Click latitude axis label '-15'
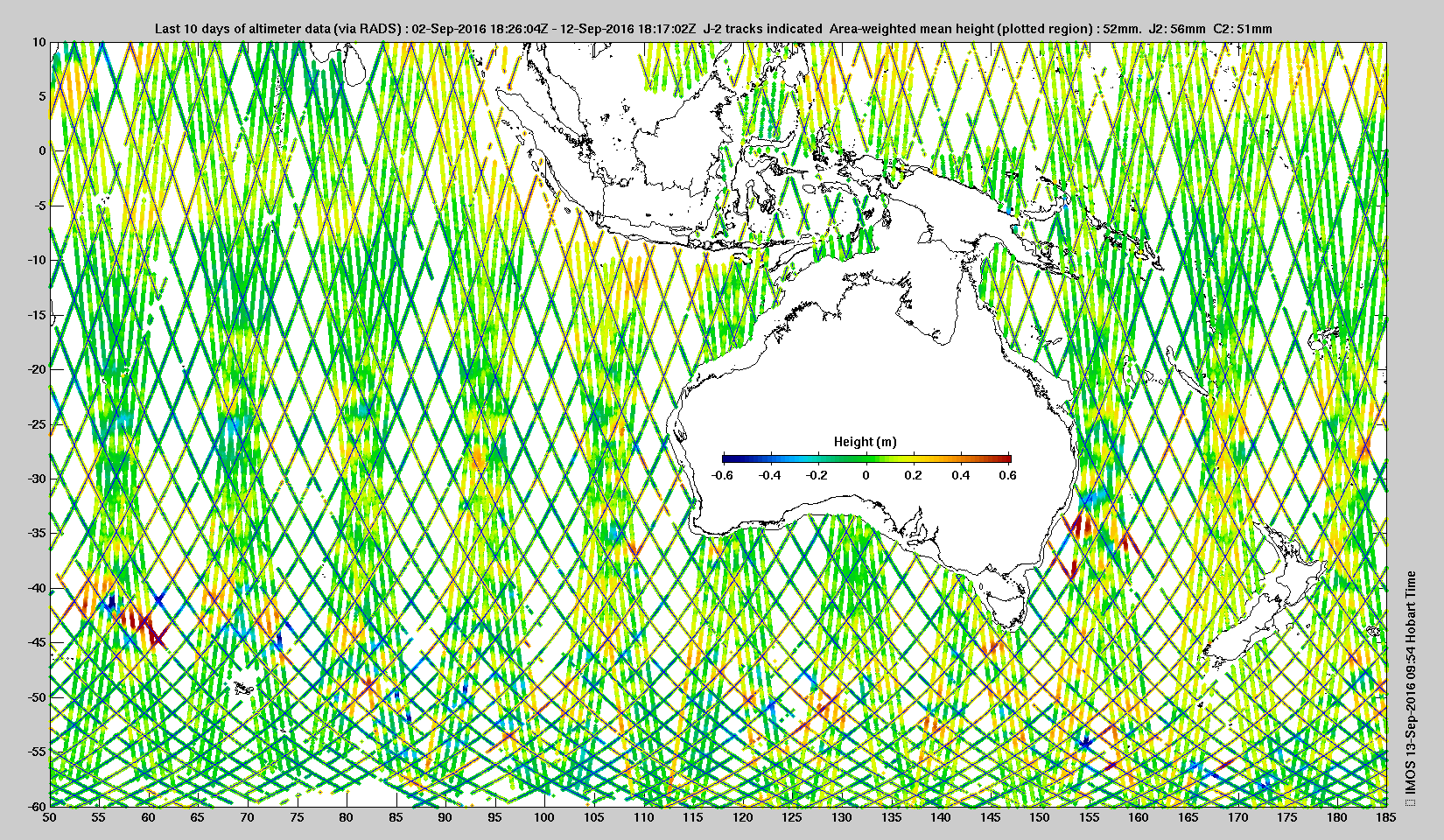Image resolution: width=1444 pixels, height=840 pixels. pyautogui.click(x=36, y=315)
